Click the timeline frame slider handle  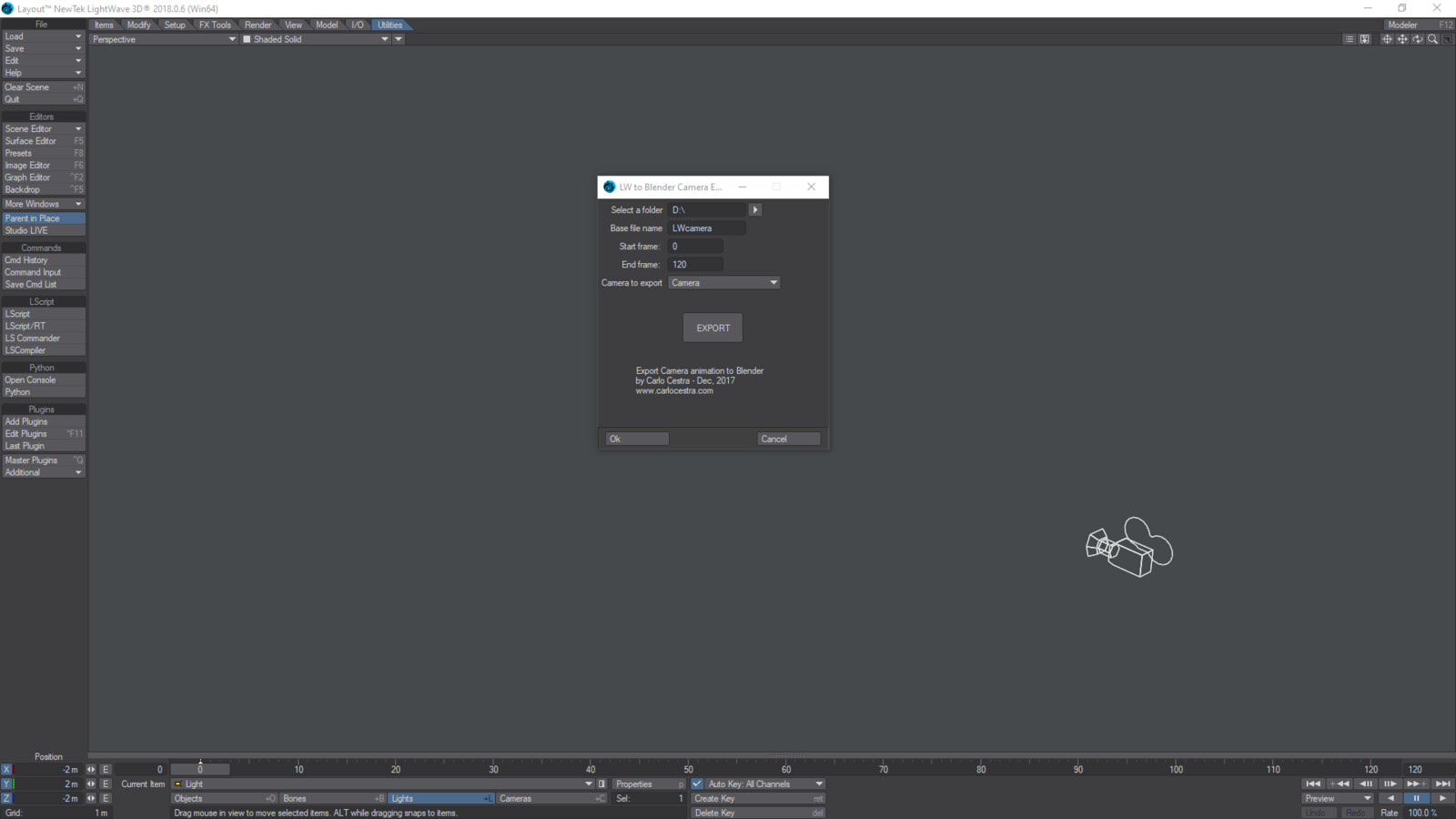(x=200, y=769)
